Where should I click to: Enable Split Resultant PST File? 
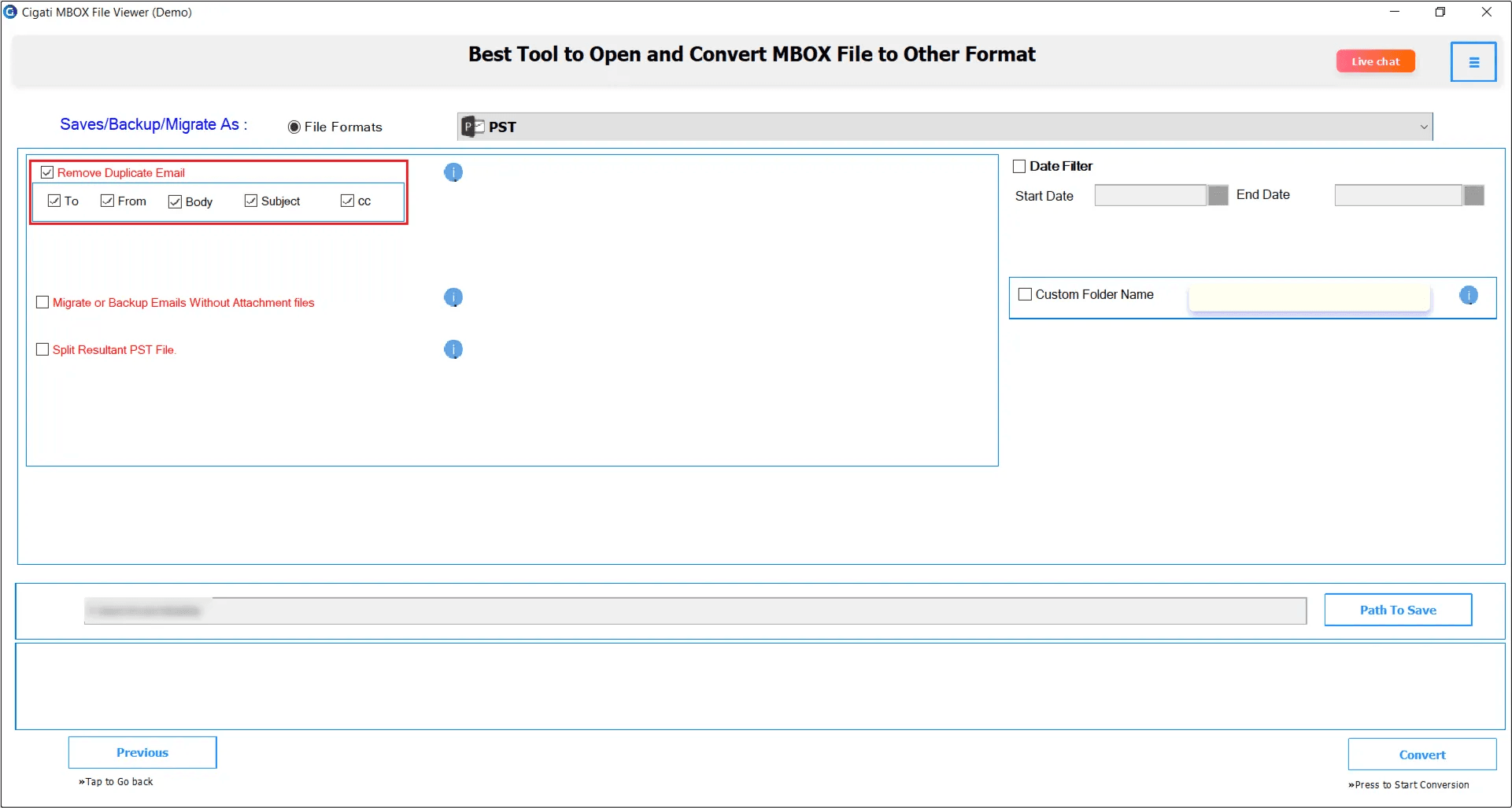[43, 349]
